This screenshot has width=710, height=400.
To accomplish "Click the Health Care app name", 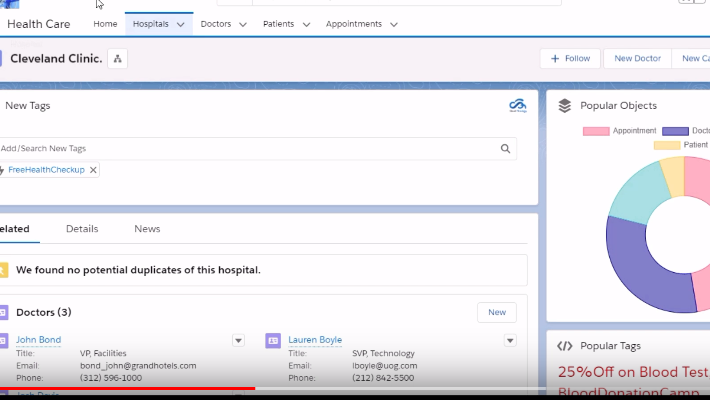I will coord(38,24).
